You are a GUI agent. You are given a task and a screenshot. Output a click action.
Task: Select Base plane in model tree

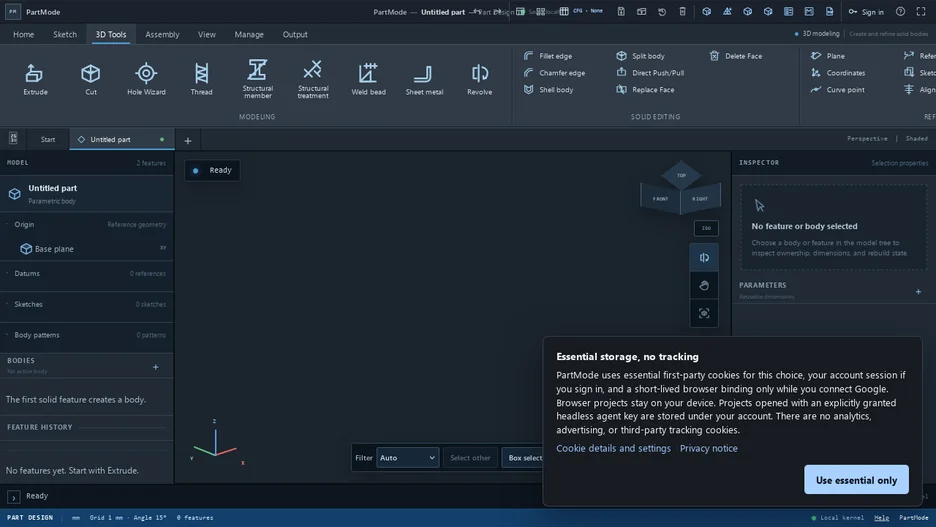(x=87, y=249)
